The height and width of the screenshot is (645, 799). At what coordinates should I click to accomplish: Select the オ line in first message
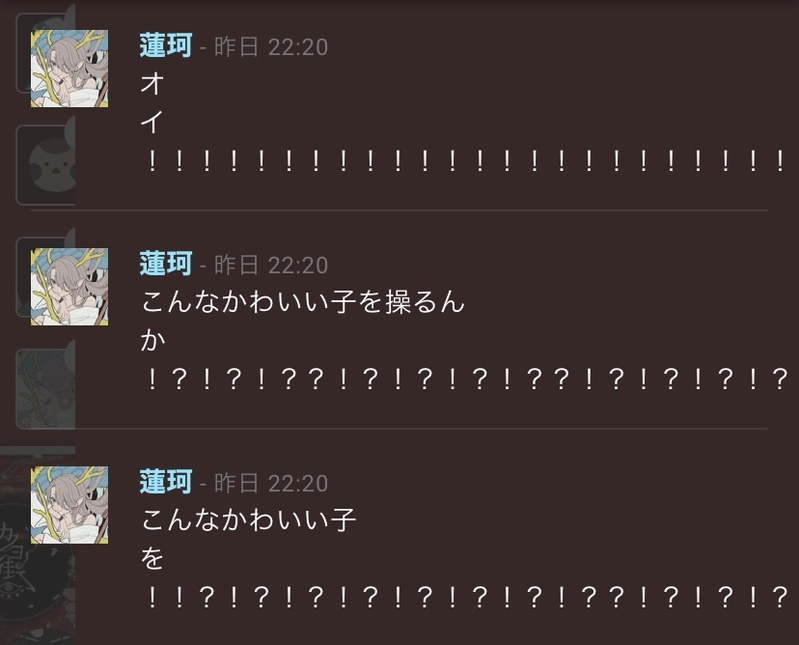(x=152, y=84)
